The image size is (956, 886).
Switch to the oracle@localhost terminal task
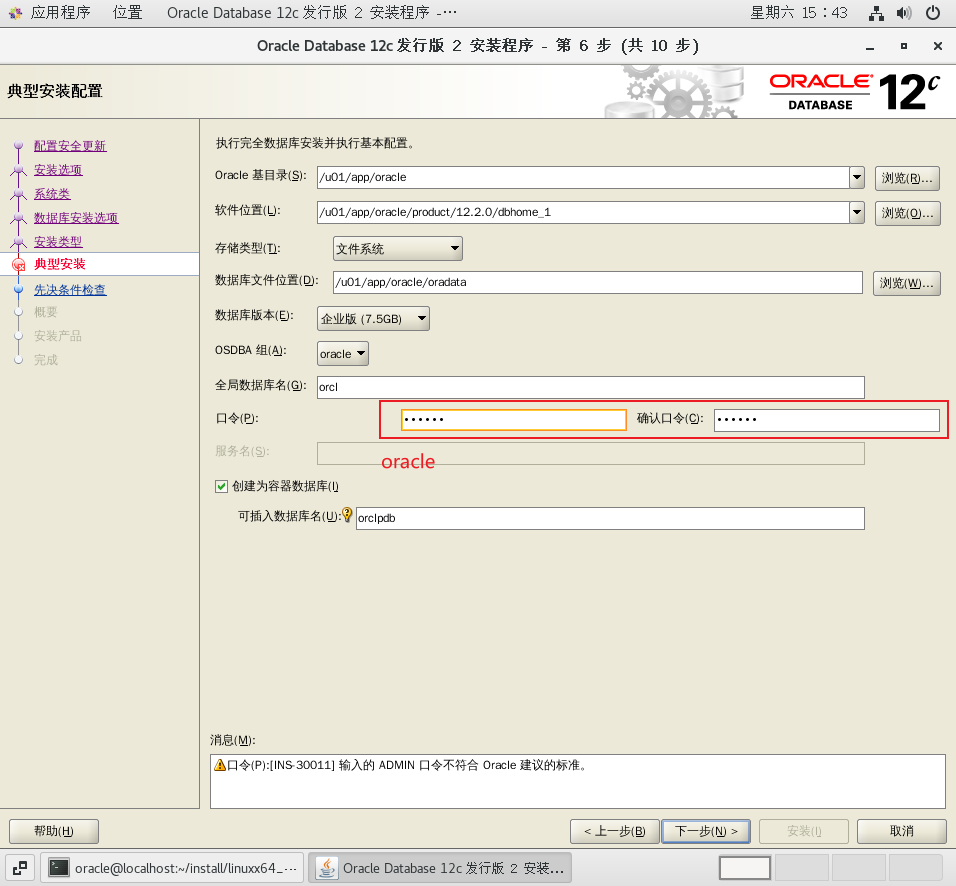(172, 868)
